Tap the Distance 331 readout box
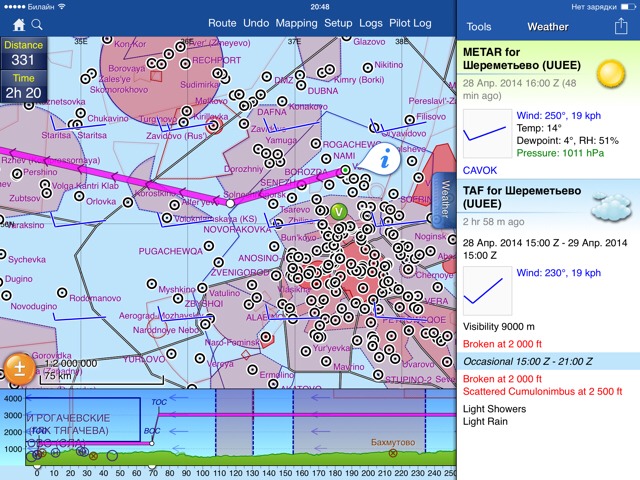The image size is (640, 480). click(22, 56)
